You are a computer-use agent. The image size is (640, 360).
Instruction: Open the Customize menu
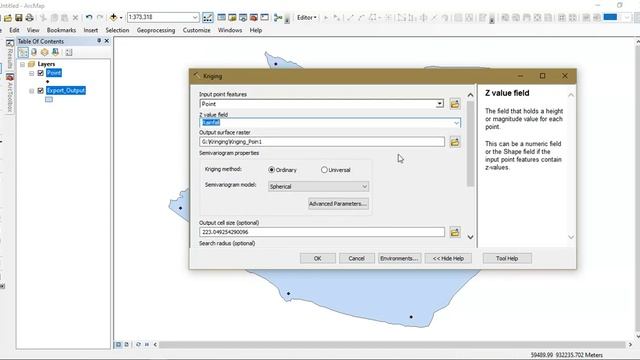point(196,30)
